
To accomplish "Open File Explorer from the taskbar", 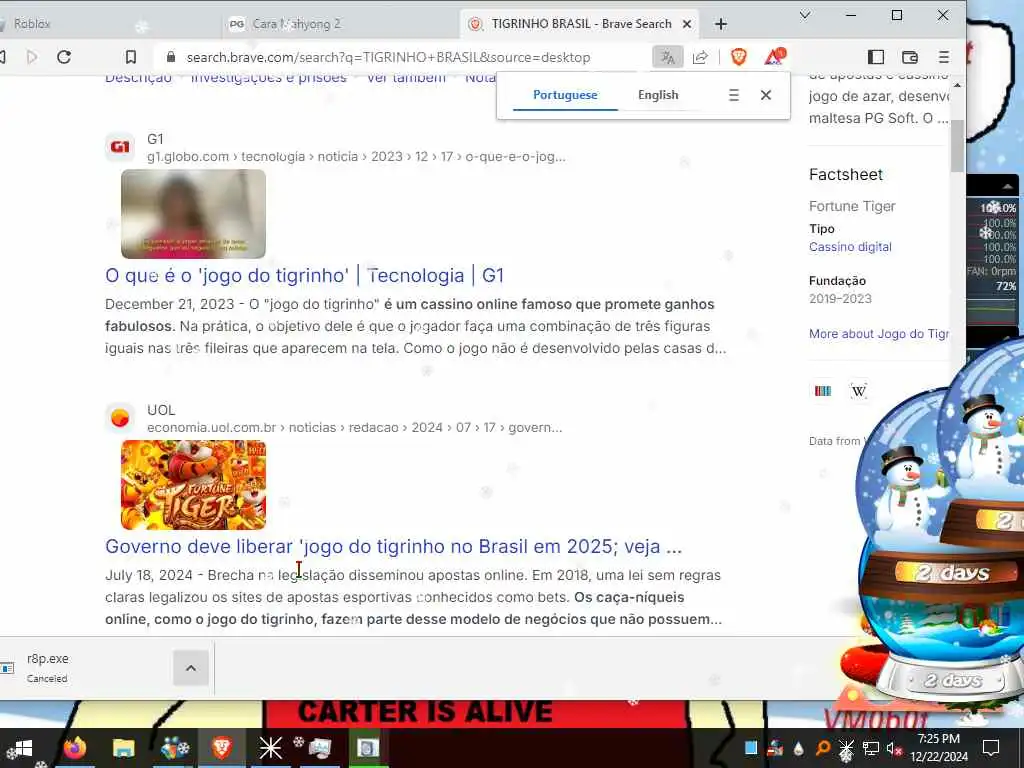I will pyautogui.click(x=123, y=748).
